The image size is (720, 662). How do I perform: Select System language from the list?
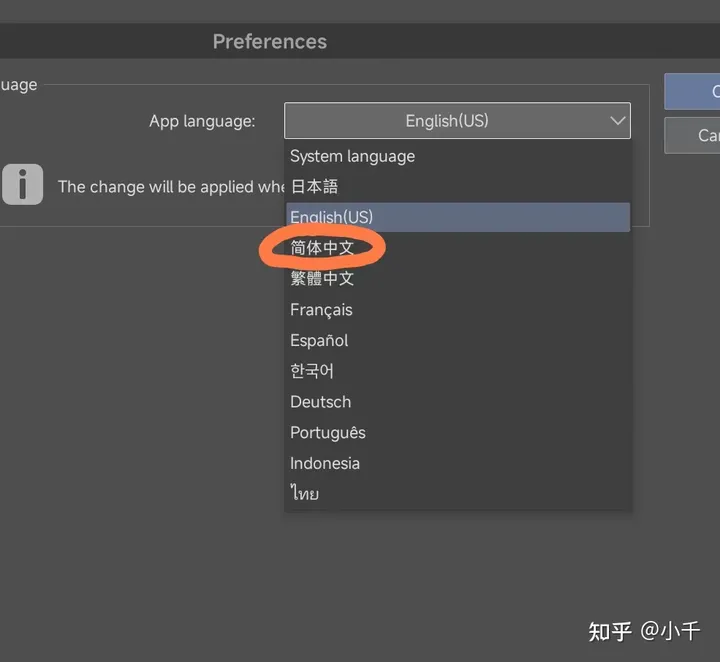point(352,156)
